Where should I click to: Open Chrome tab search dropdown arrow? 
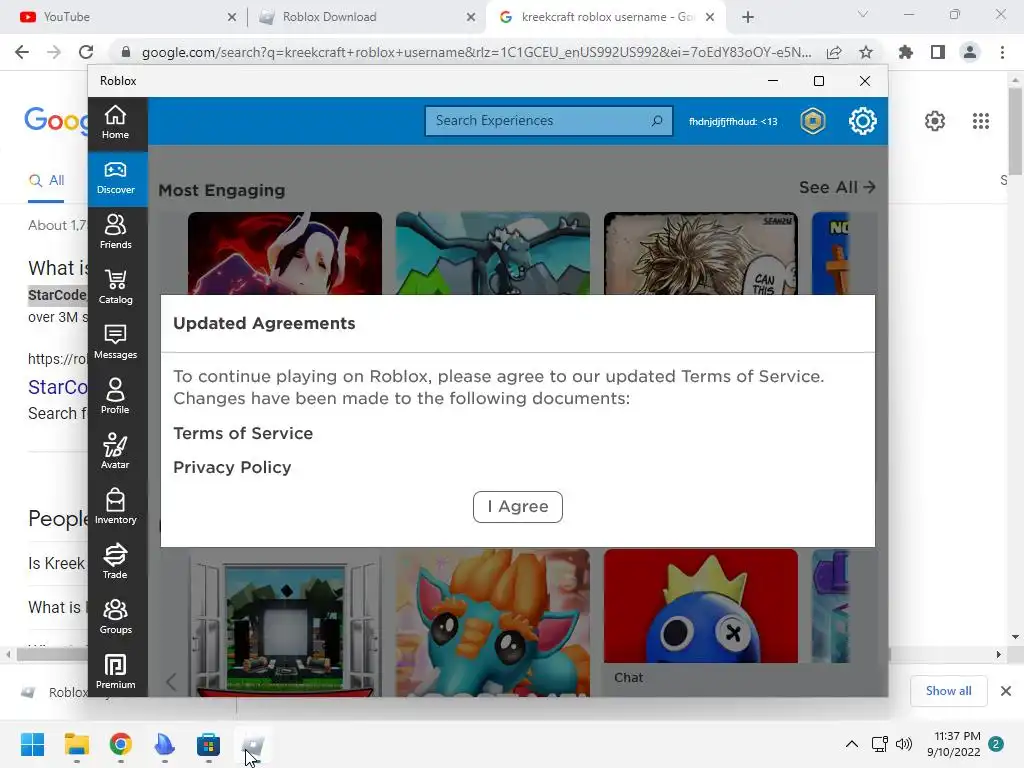pos(863,14)
